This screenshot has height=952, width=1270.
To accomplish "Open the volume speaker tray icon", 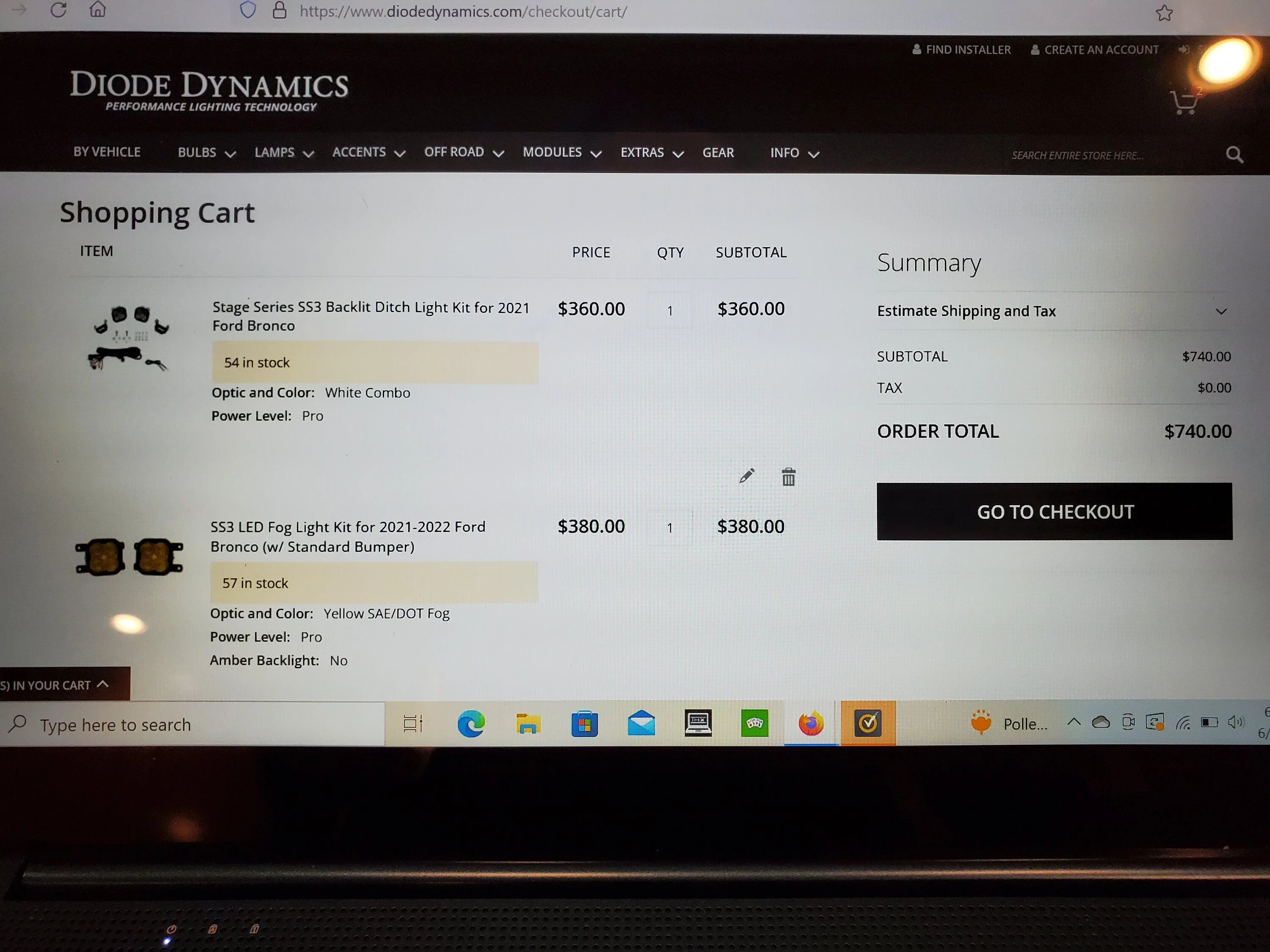I will pos(1236,722).
